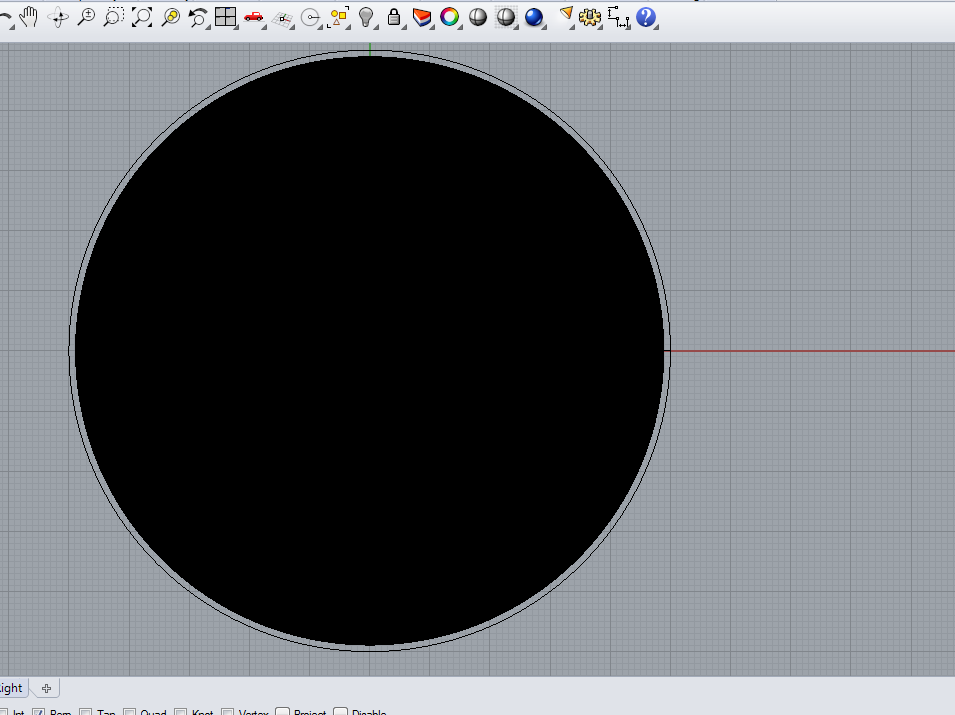955x715 pixels.
Task: Add a viewport tab with the plus
Action: pos(46,689)
